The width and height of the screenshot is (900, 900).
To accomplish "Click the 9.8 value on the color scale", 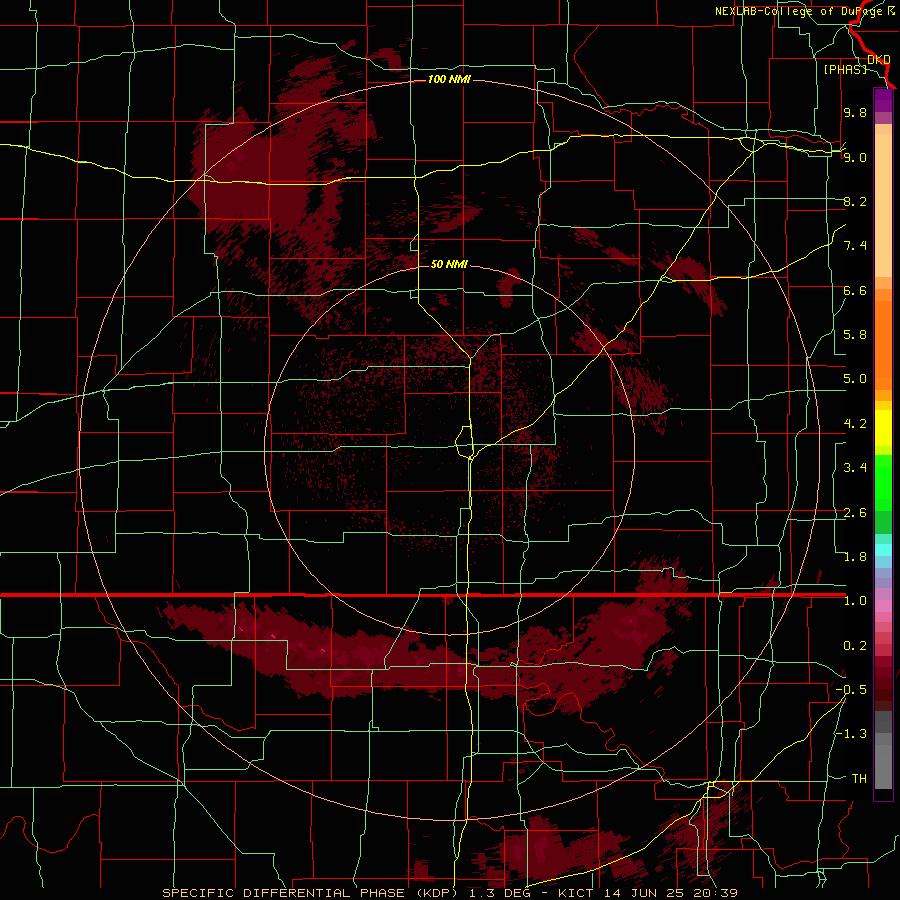I will tap(855, 112).
